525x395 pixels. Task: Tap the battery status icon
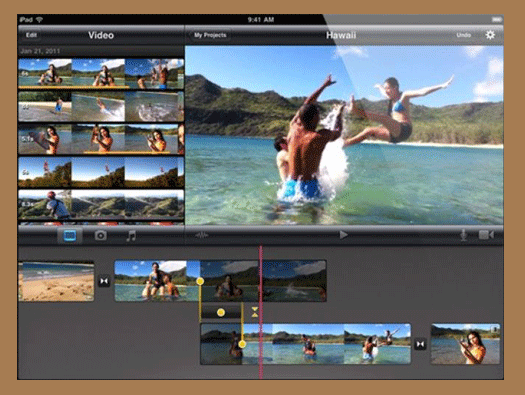click(x=496, y=20)
